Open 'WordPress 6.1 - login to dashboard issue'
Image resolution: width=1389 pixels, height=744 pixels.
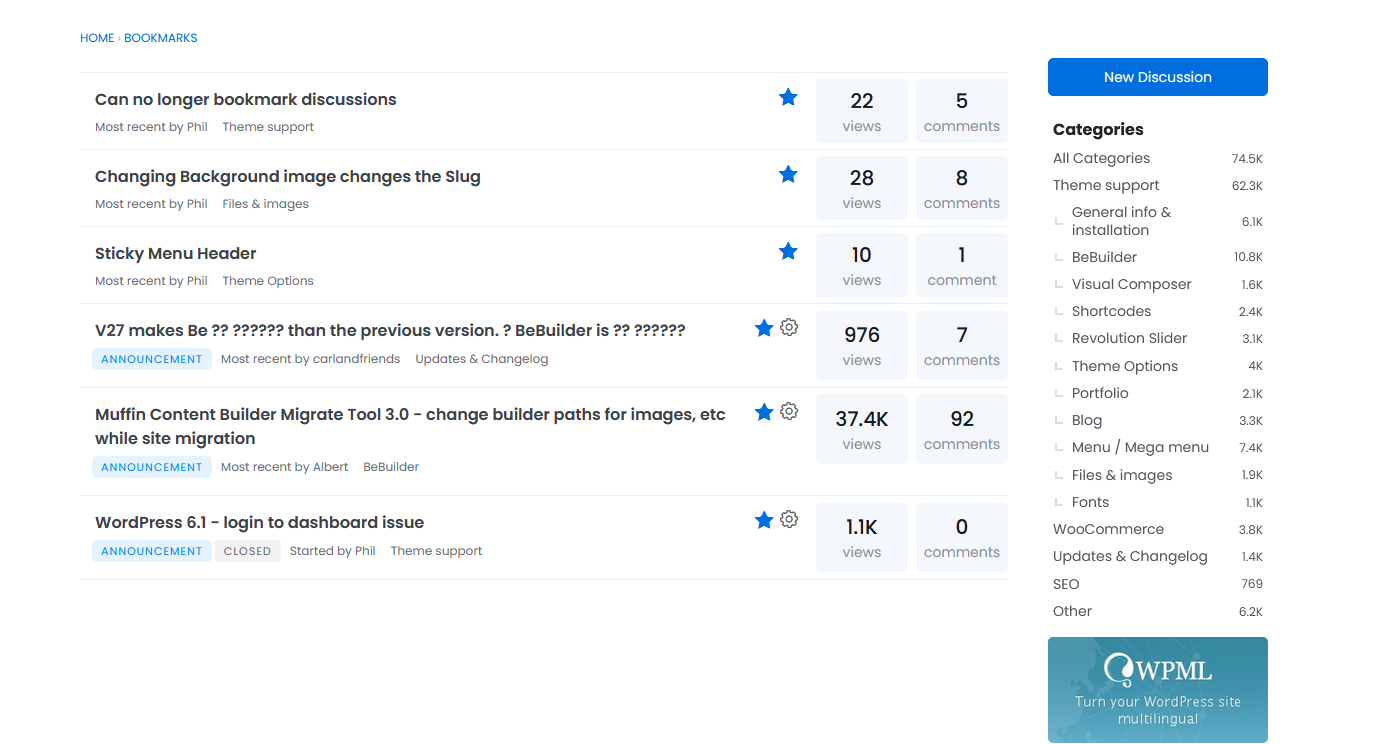[259, 522]
